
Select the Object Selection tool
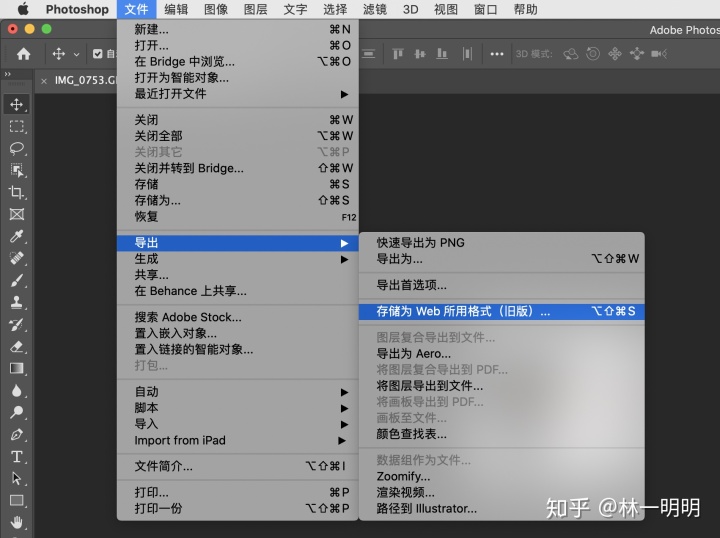(17, 170)
